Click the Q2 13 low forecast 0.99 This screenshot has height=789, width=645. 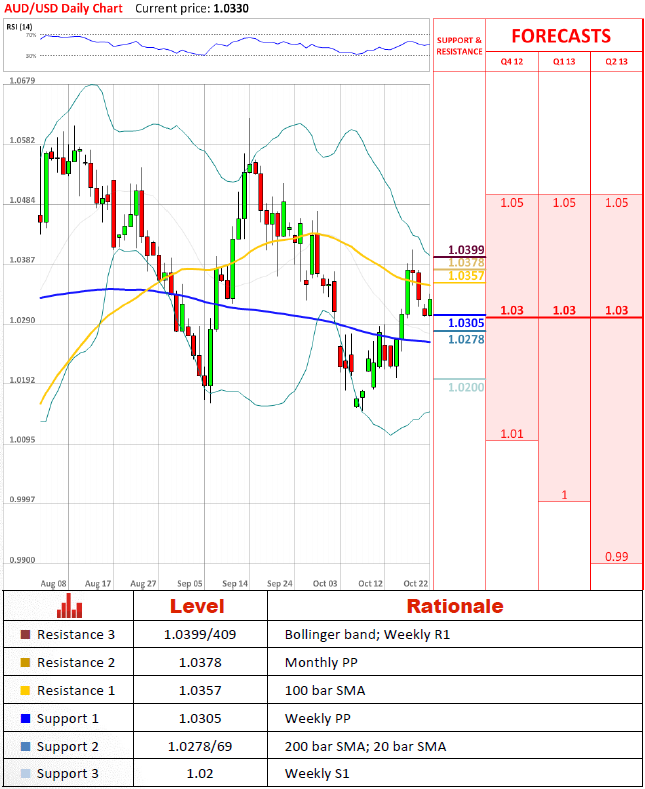tap(616, 557)
